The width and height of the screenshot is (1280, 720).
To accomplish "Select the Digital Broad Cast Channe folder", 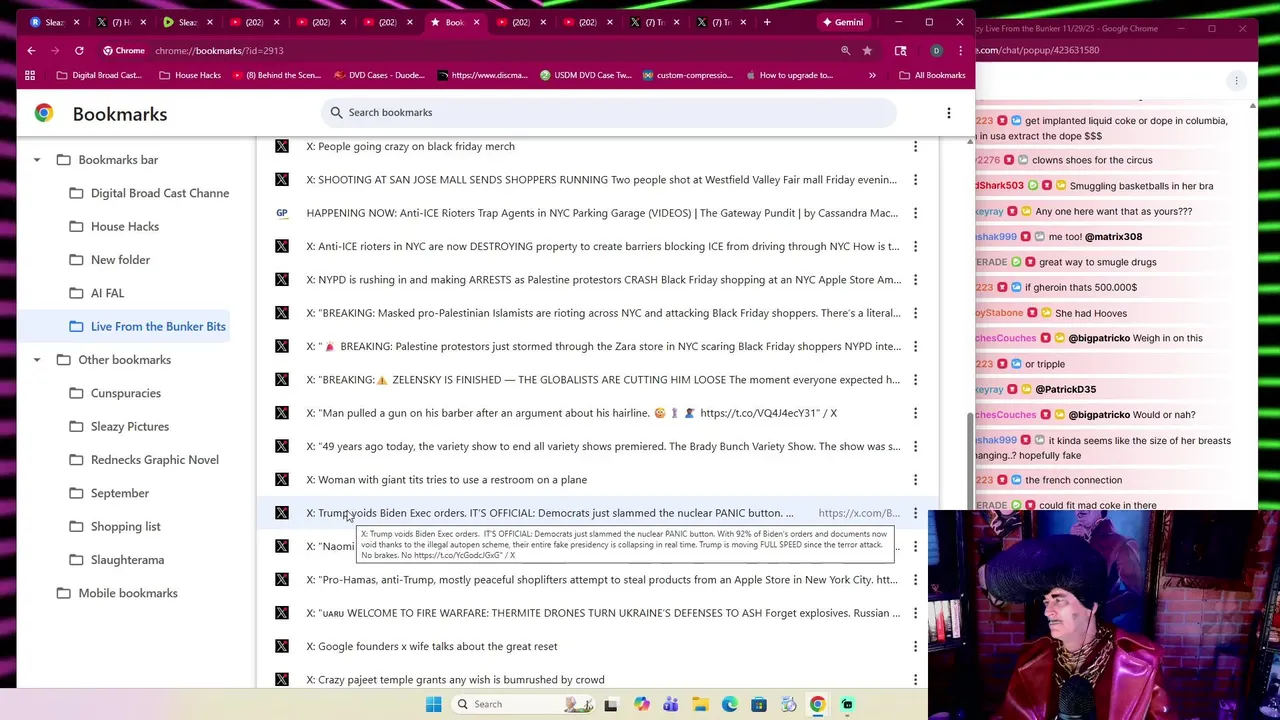I will [149, 193].
